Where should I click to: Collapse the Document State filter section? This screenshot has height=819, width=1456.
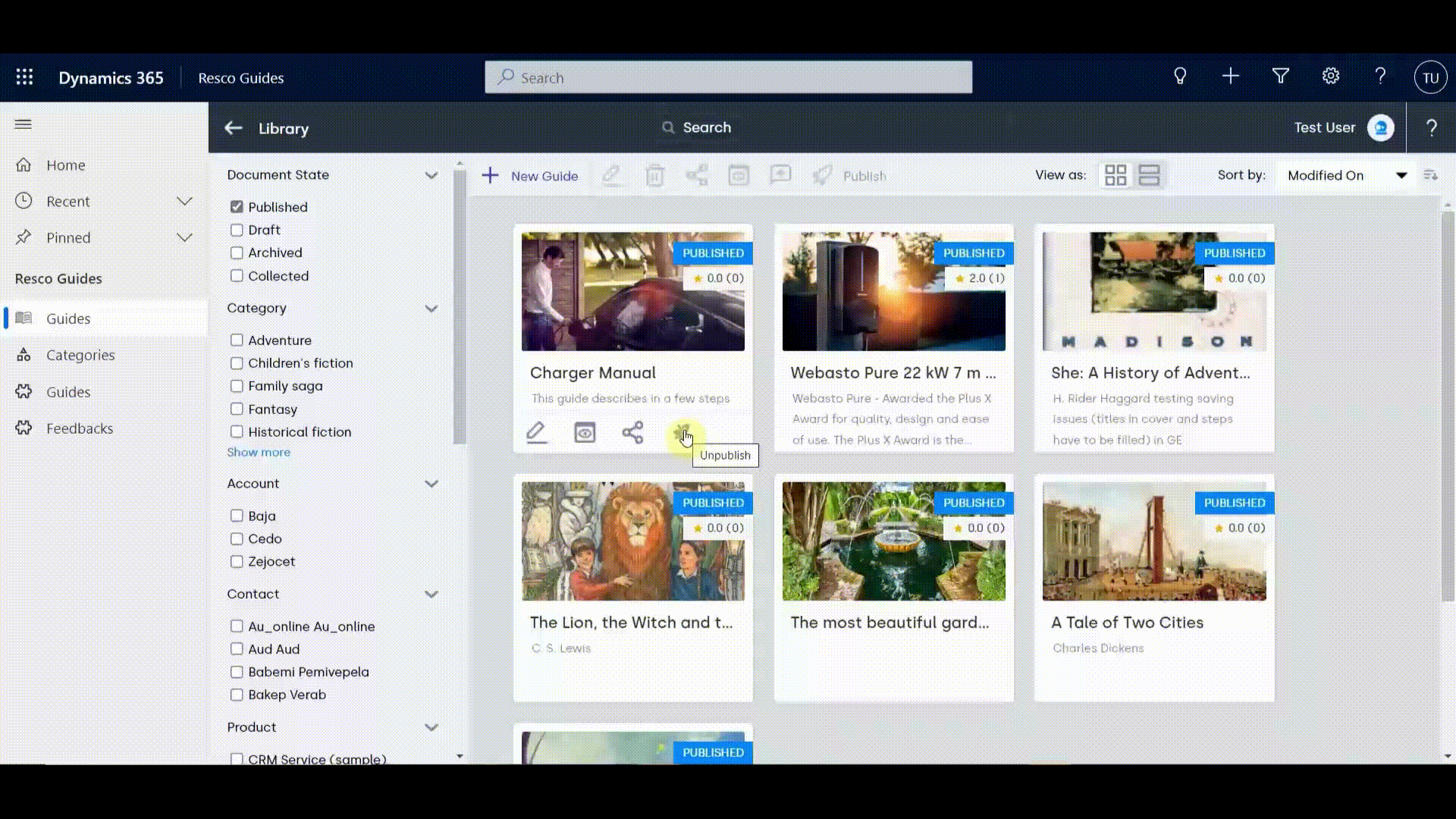(431, 175)
